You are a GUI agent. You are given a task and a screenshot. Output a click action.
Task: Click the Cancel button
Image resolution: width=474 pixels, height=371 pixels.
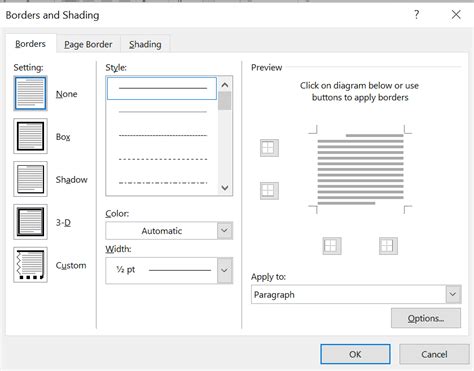pyautogui.click(x=434, y=354)
